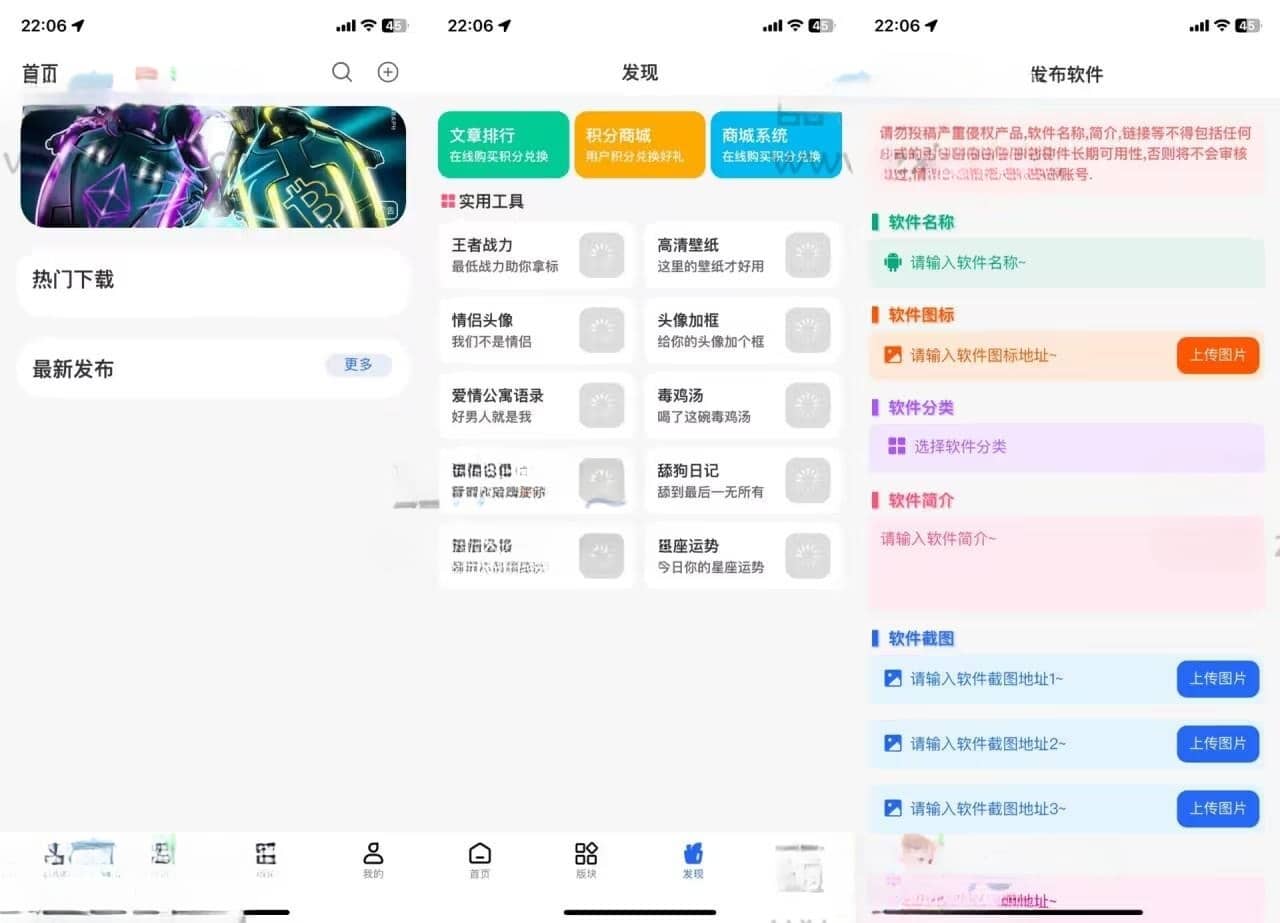This screenshot has height=923, width=1280.
Task: Focus the 请输入软件简介 text area
Action: (1066, 564)
